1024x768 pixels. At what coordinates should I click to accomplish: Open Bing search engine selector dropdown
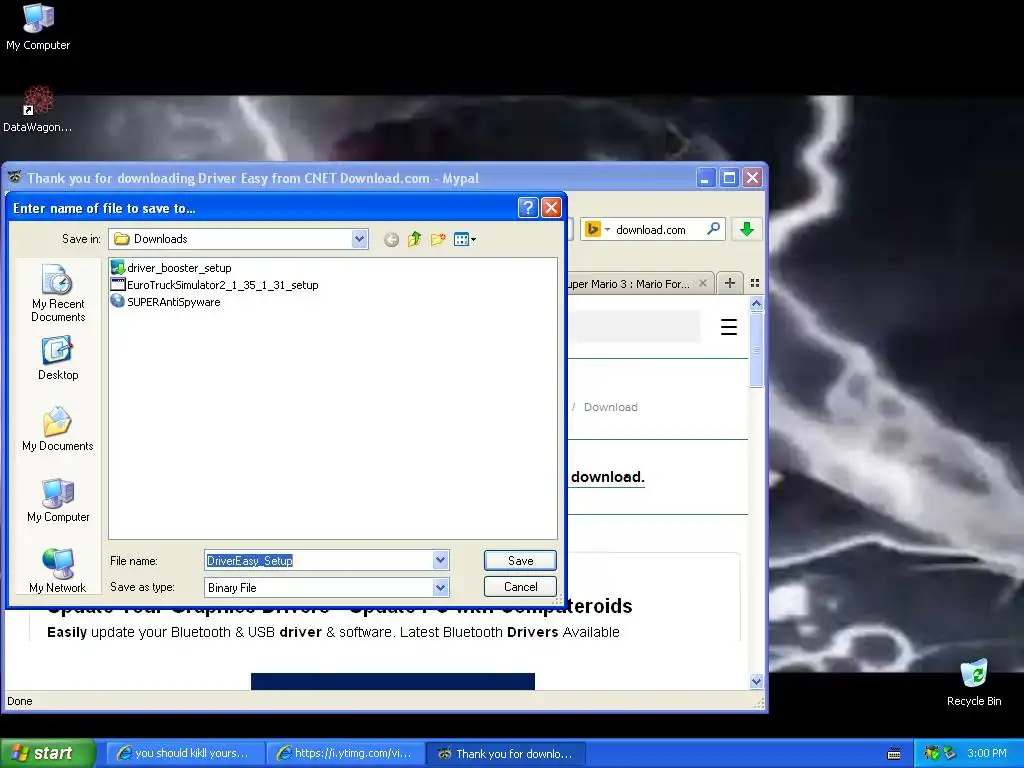click(598, 229)
